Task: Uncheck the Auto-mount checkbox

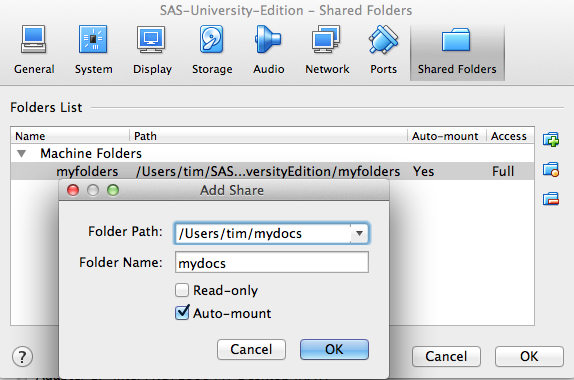Action: pos(182,313)
